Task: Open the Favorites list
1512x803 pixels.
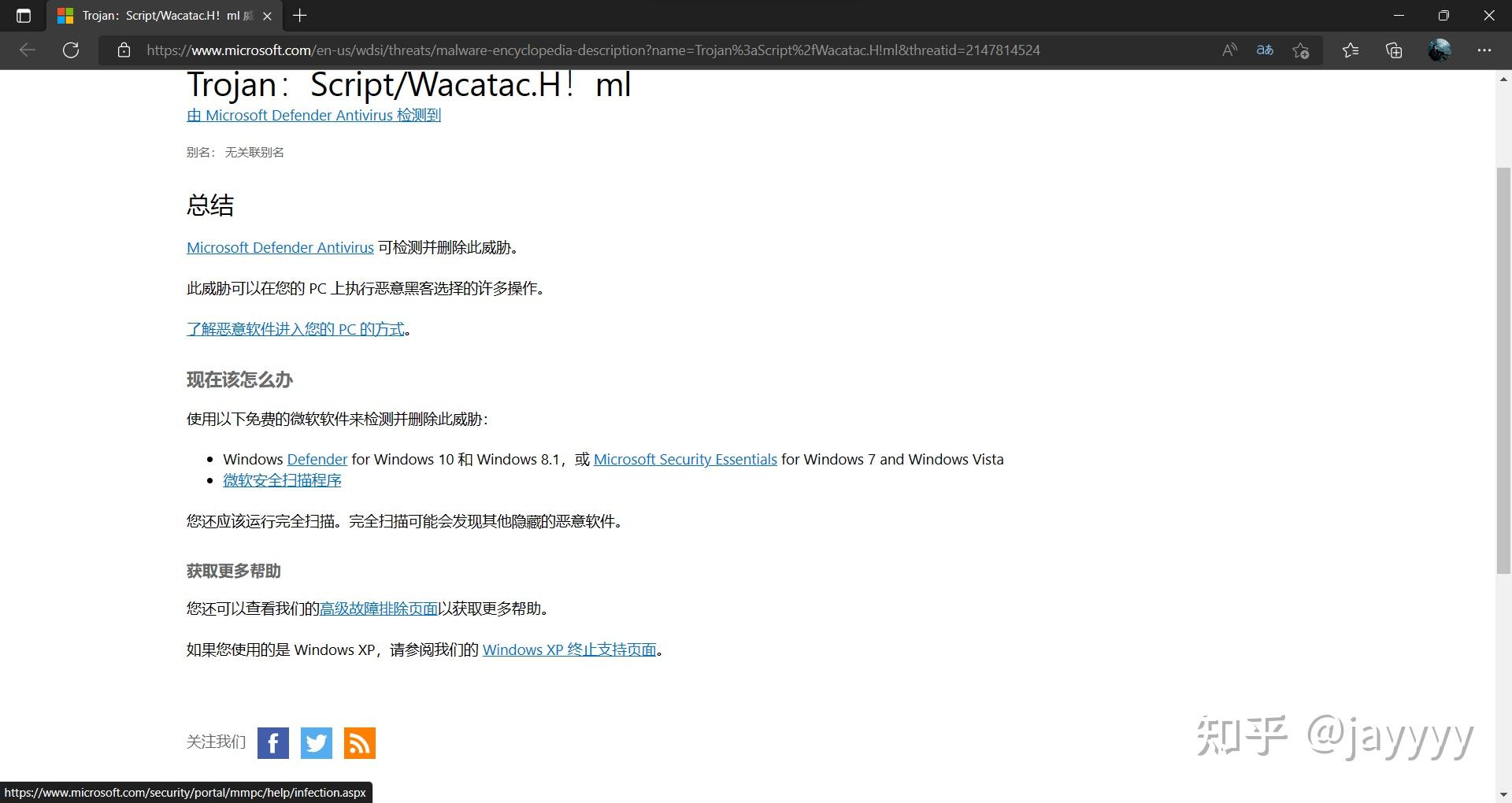Action: coord(1351,50)
